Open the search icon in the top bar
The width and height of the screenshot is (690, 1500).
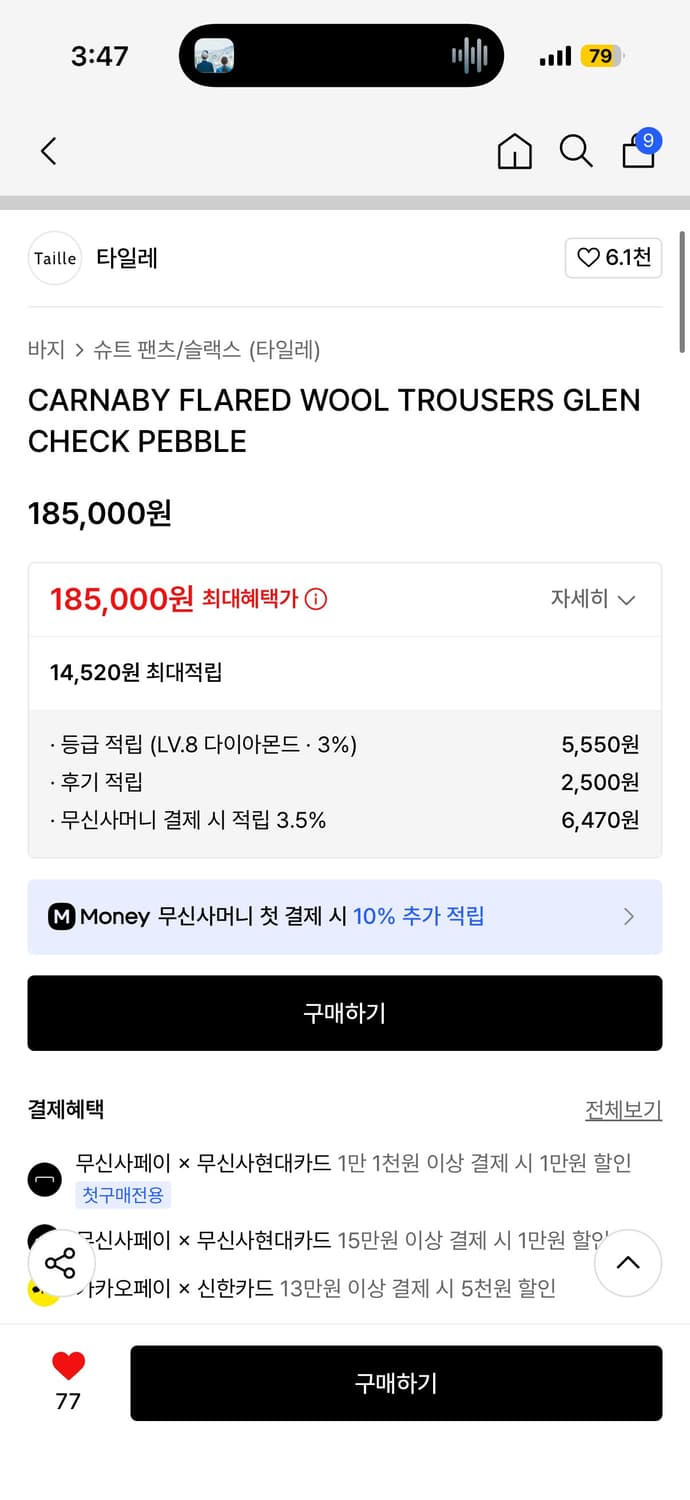pyautogui.click(x=576, y=151)
